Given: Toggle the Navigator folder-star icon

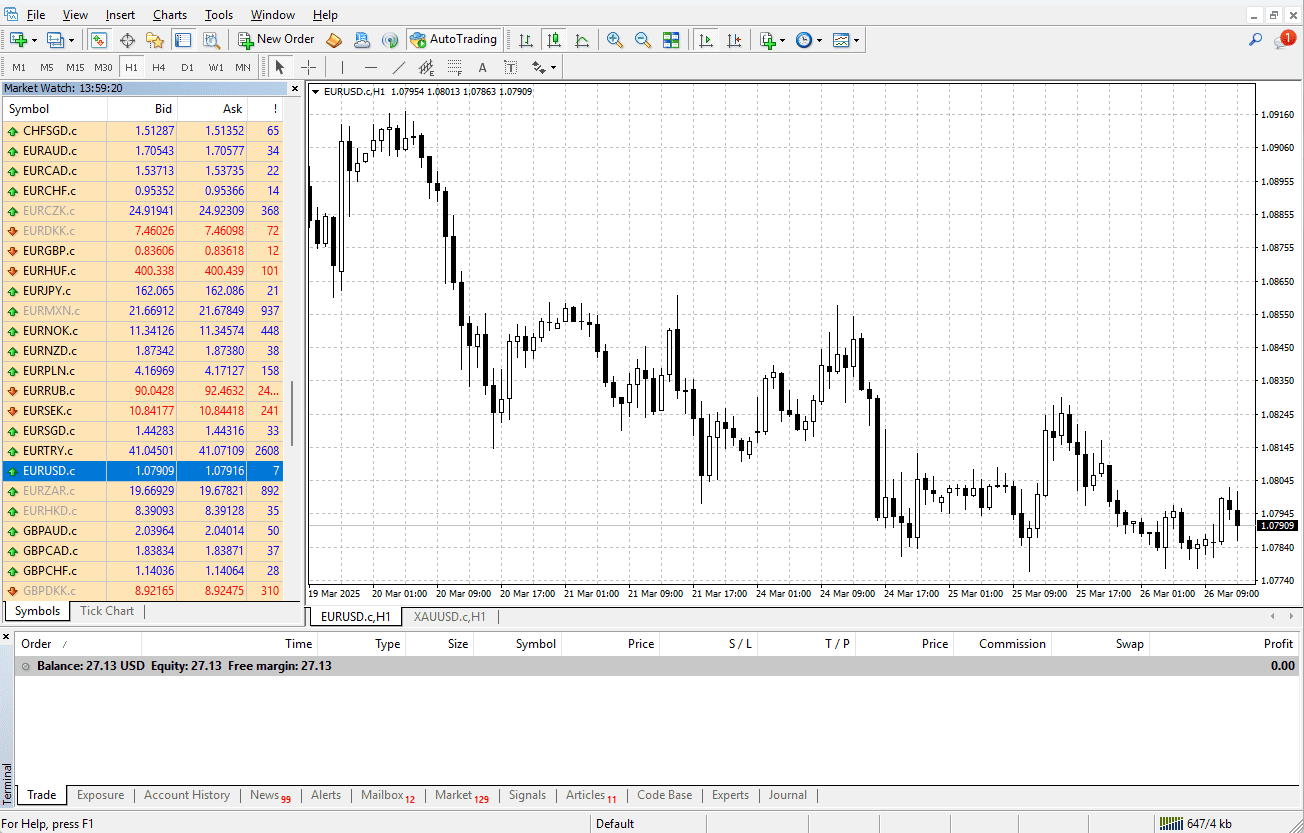Looking at the screenshot, I should tap(155, 40).
